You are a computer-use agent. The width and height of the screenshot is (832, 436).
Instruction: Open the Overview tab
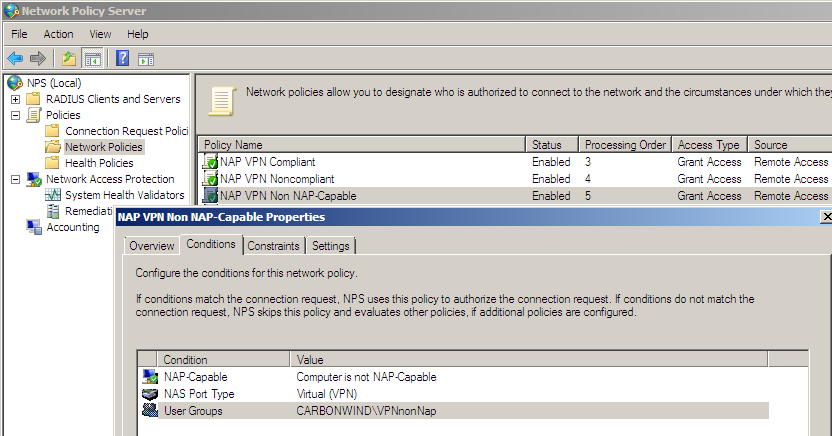click(152, 246)
